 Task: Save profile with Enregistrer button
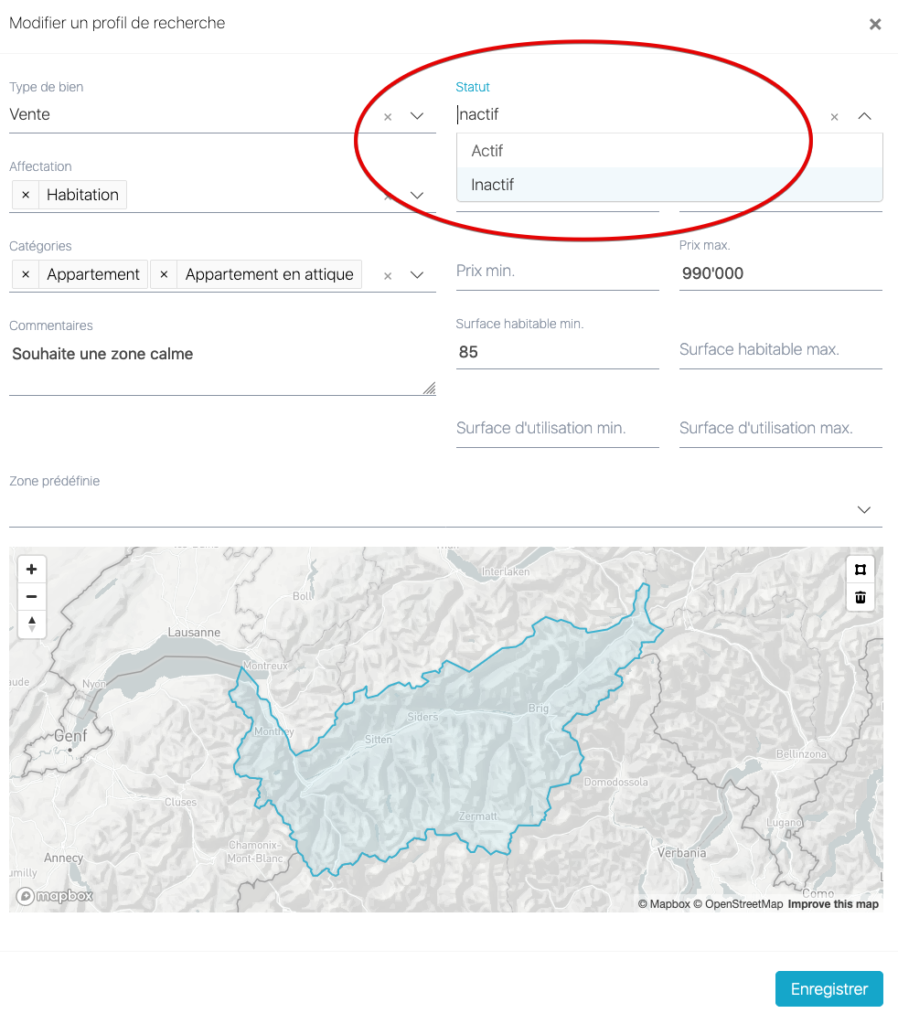point(828,989)
